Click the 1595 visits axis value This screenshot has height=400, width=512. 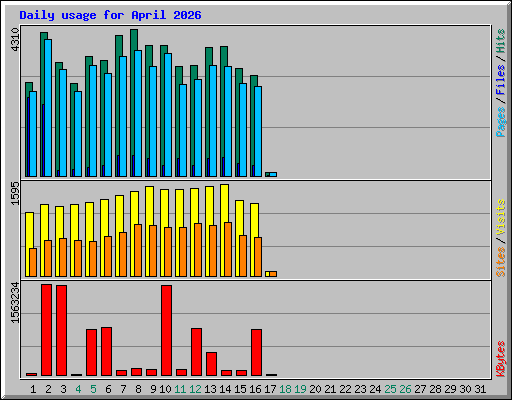point(15,193)
